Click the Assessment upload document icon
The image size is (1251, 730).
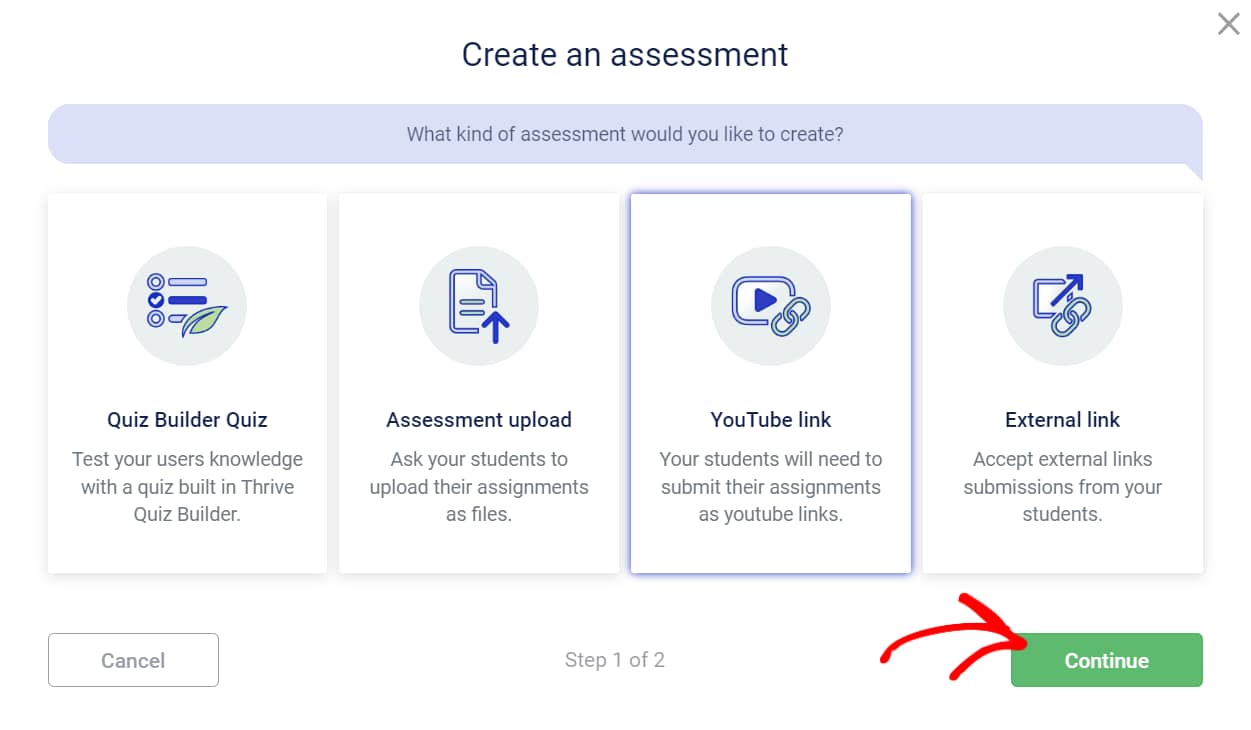479,305
